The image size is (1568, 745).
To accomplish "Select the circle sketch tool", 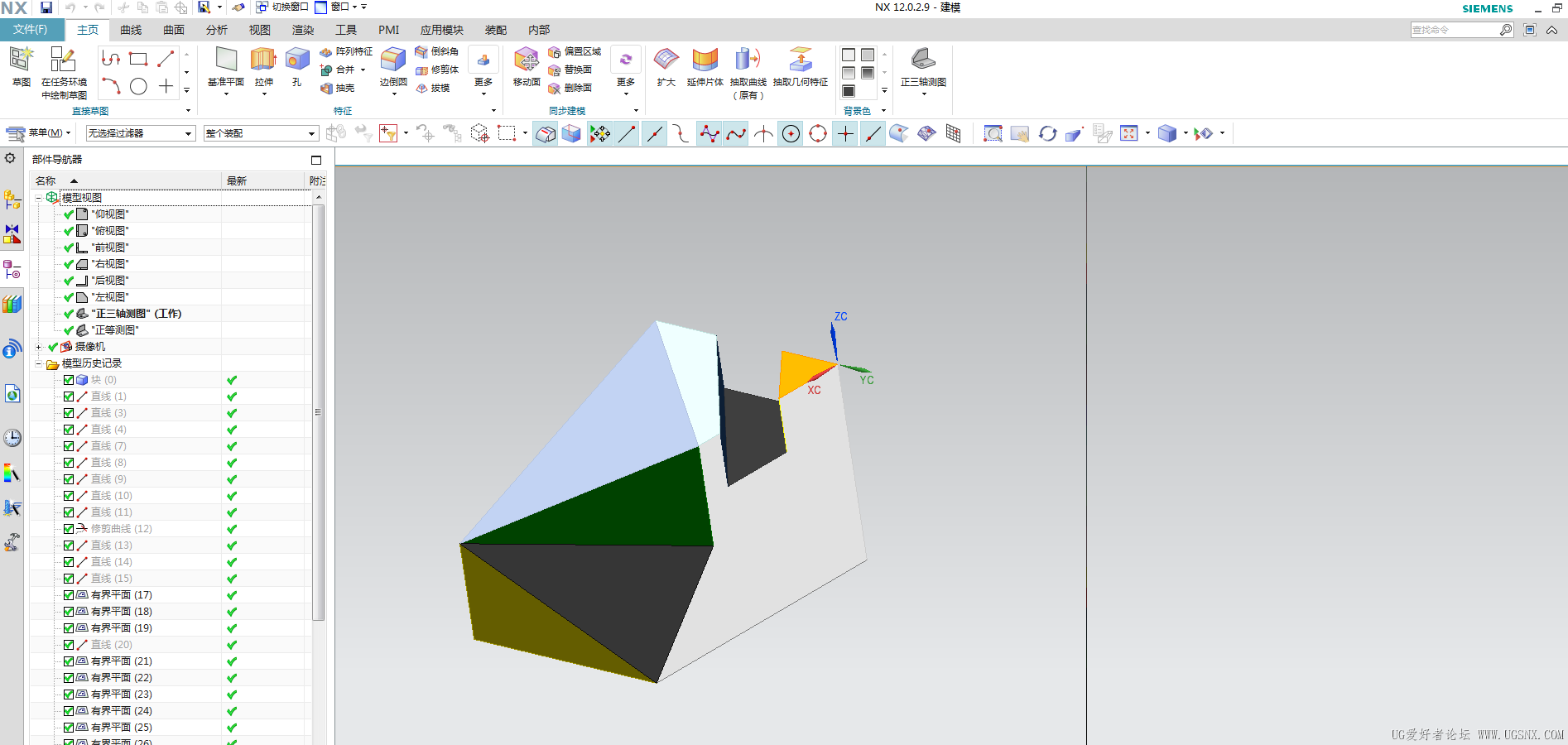I will click(x=138, y=86).
